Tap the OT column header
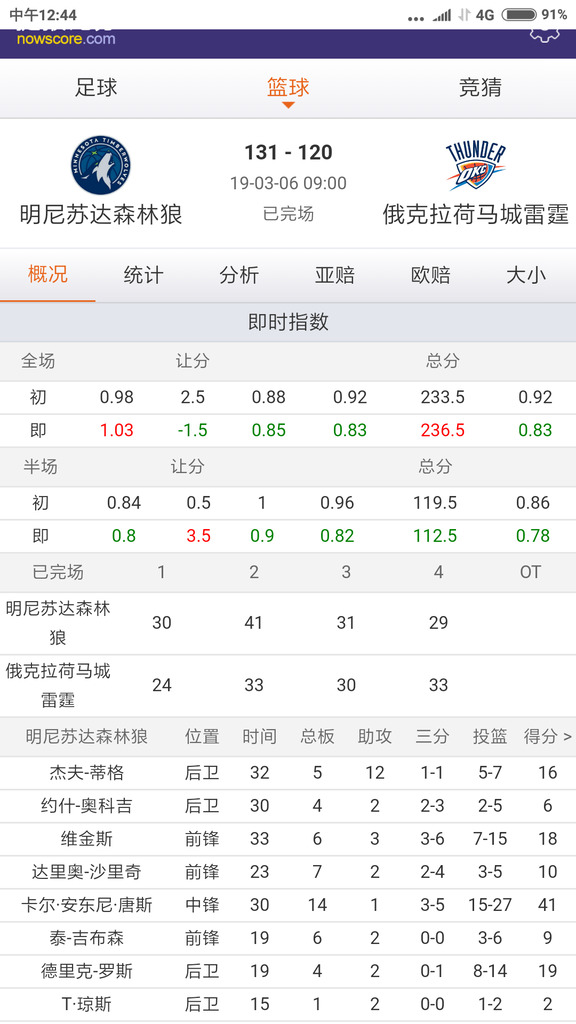This screenshot has height=1024, width=576. (x=530, y=572)
